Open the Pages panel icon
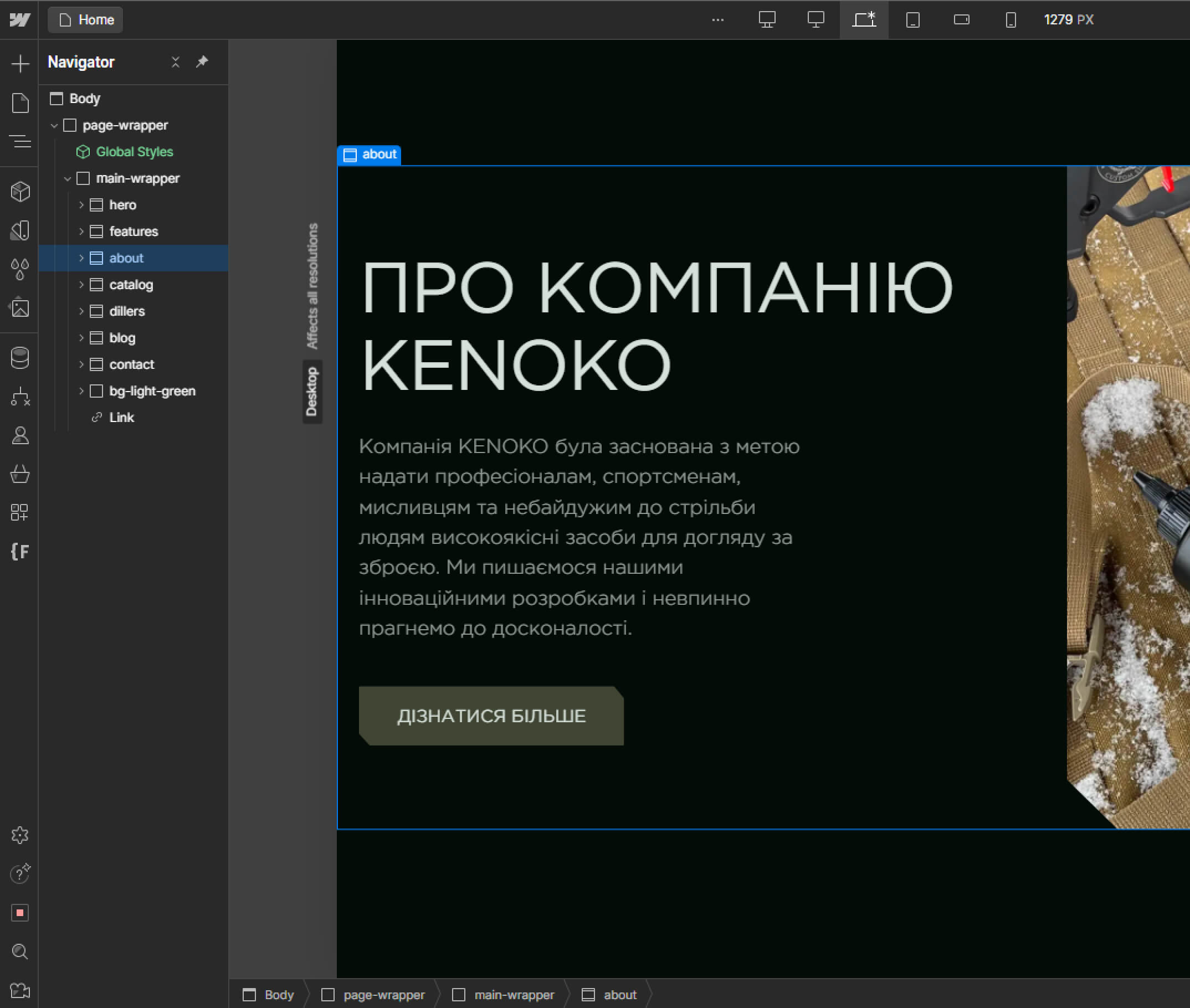 point(20,103)
